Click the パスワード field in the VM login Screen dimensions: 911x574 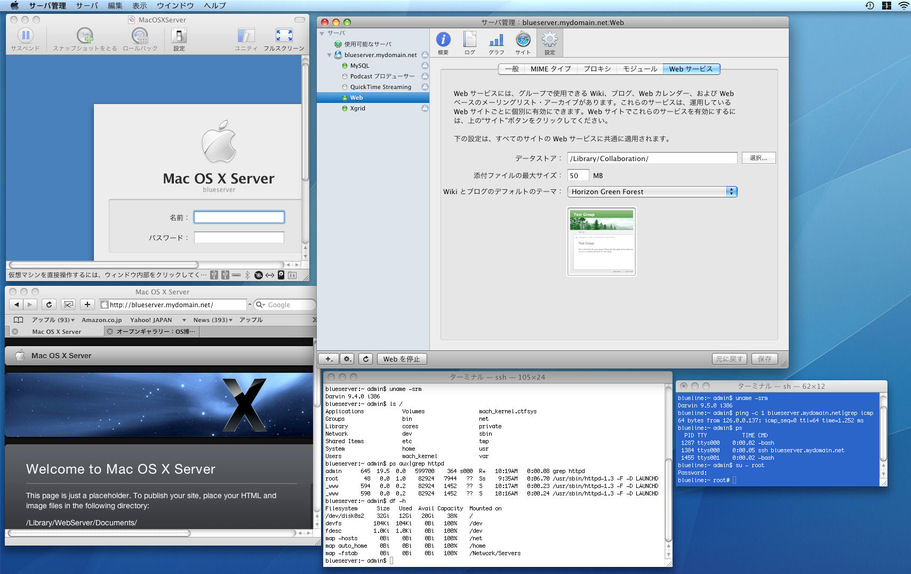239,238
